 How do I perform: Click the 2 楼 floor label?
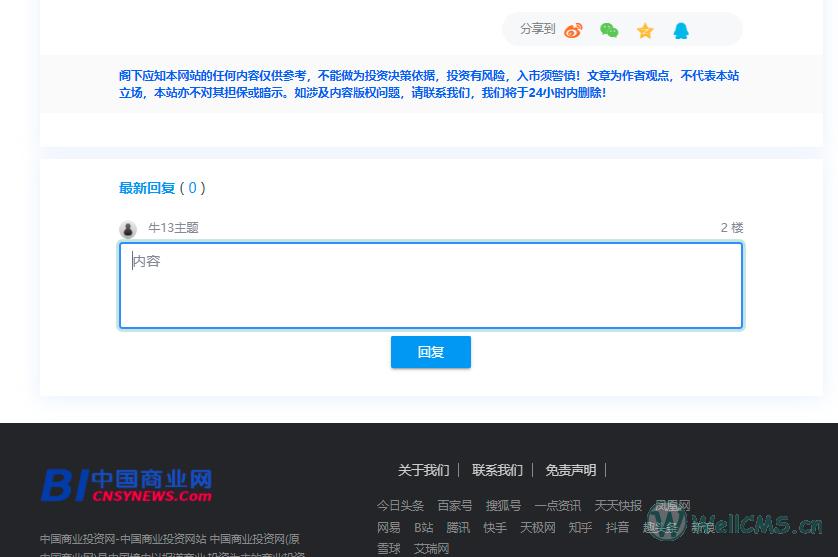pyautogui.click(x=732, y=228)
